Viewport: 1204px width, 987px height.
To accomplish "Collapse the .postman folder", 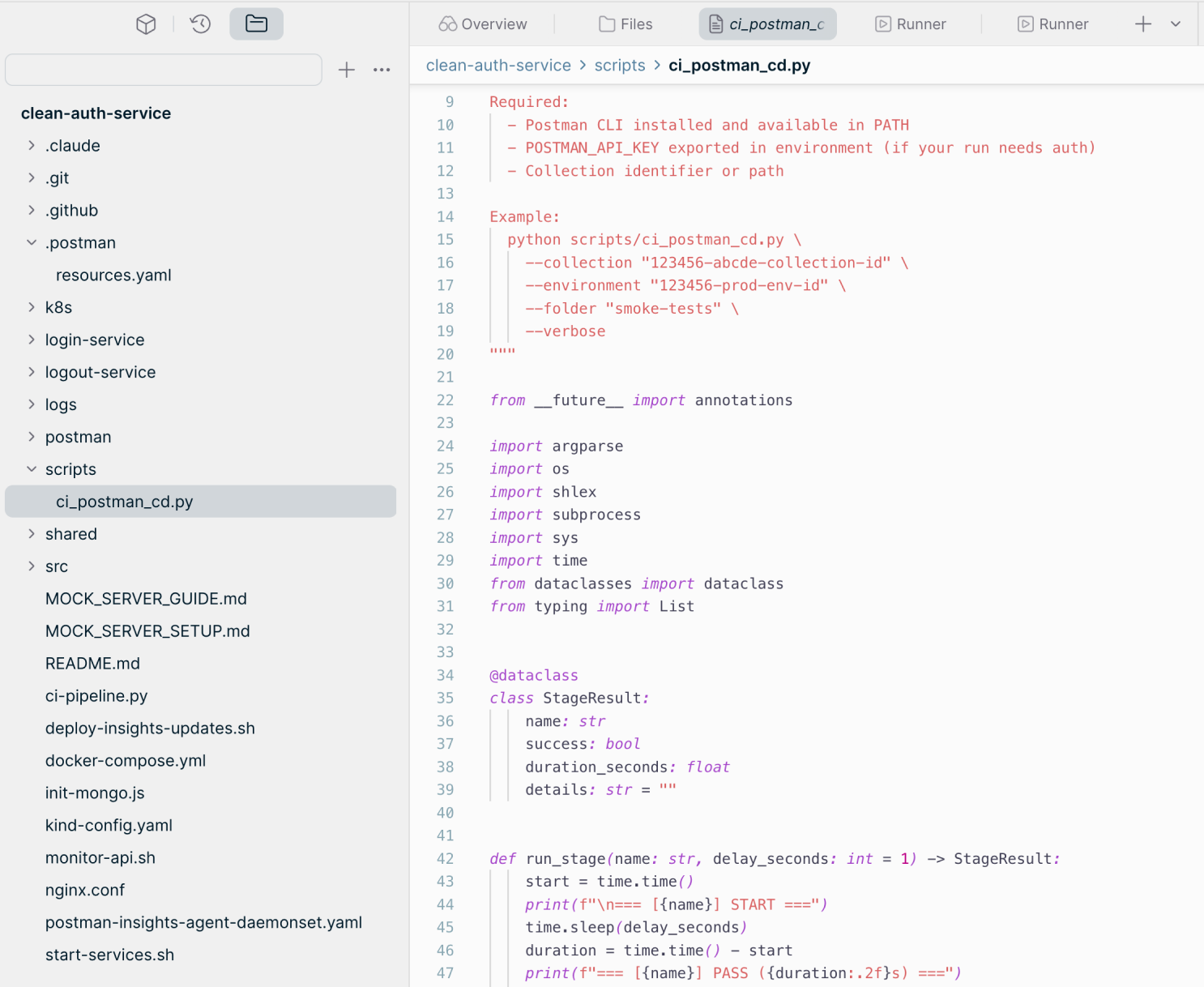I will 31,242.
